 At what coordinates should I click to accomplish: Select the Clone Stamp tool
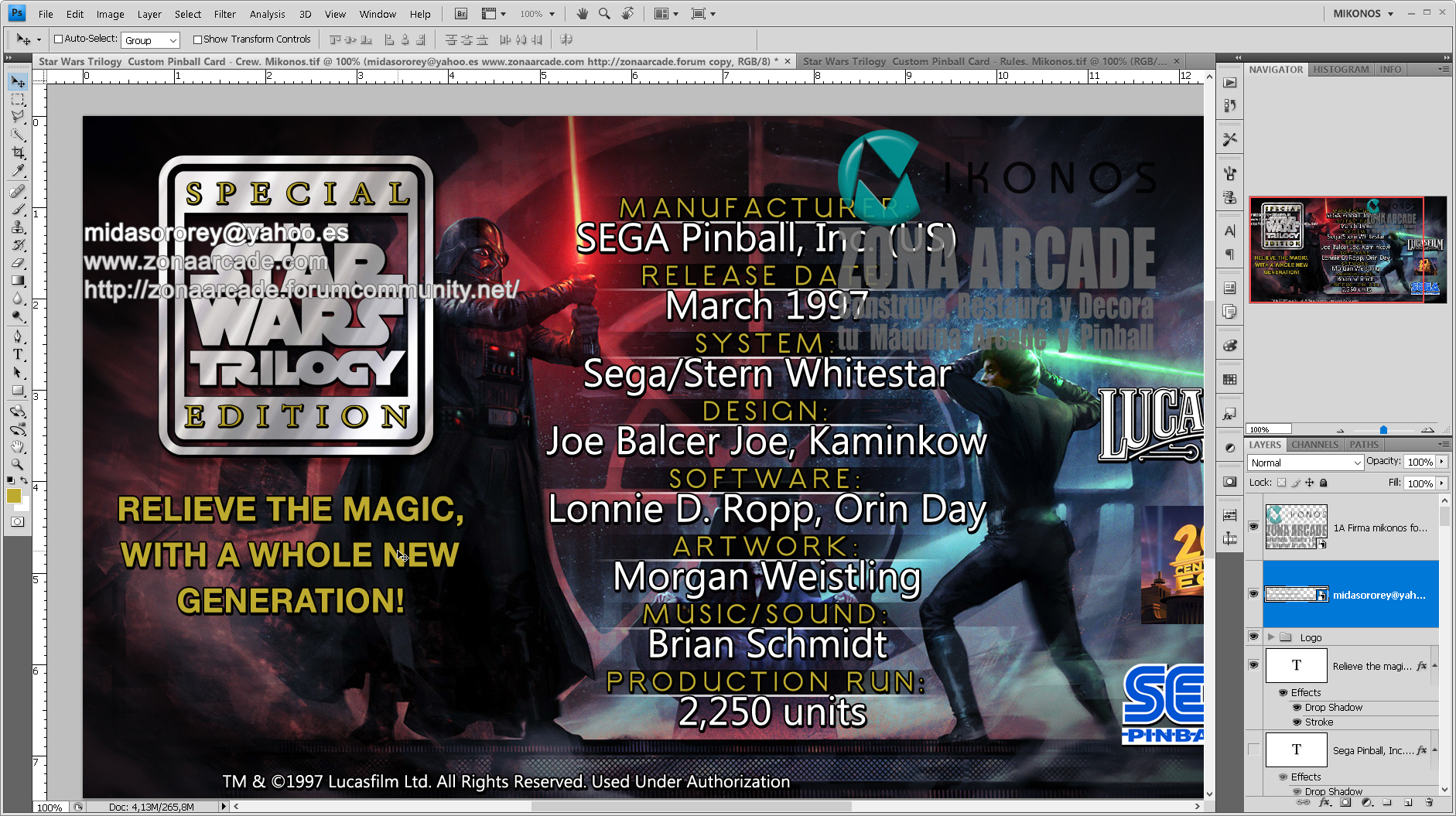click(18, 227)
